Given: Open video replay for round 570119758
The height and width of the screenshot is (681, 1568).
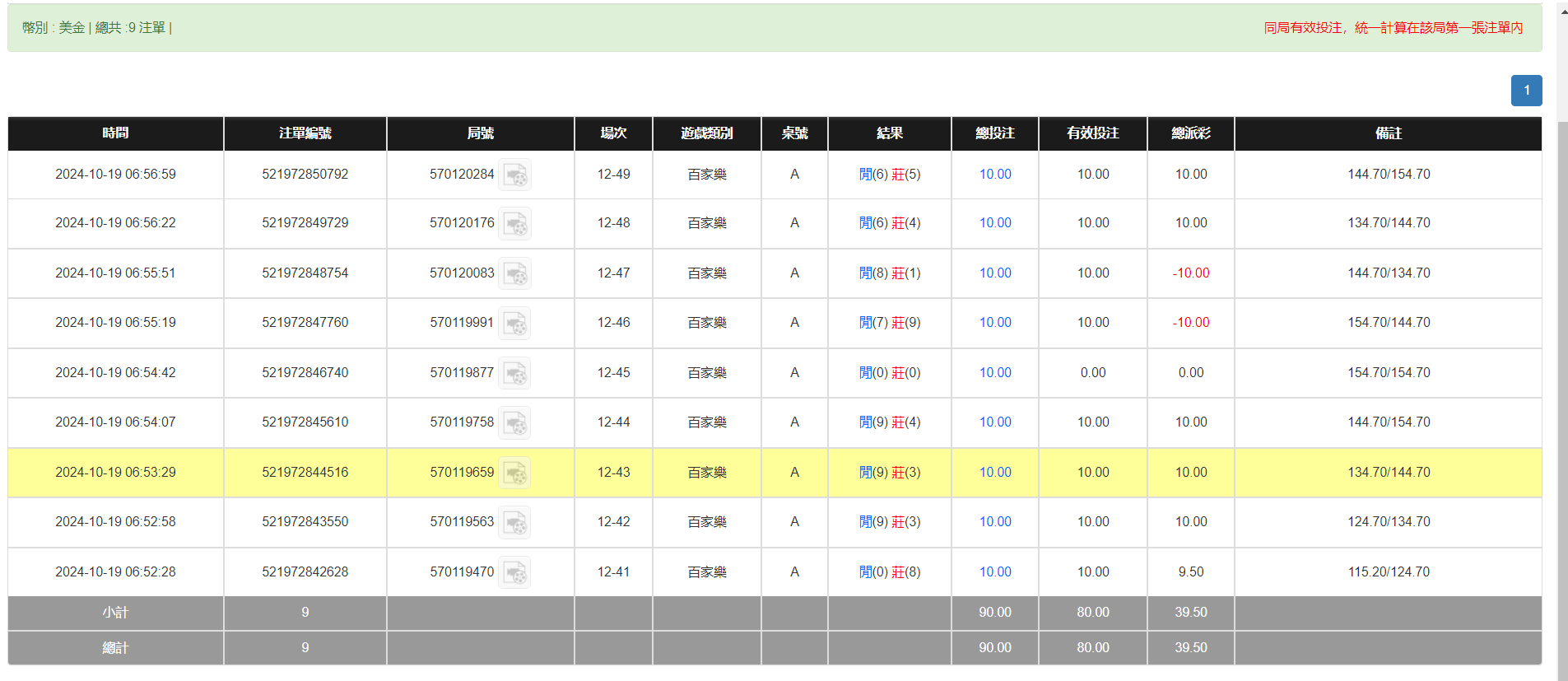Looking at the screenshot, I should click(x=515, y=422).
